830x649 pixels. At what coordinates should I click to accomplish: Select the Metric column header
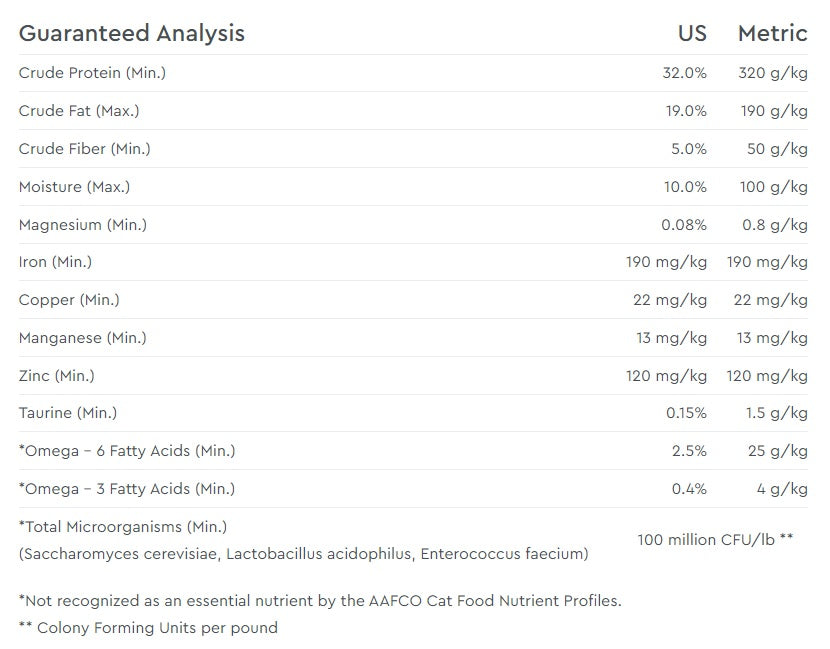(772, 33)
